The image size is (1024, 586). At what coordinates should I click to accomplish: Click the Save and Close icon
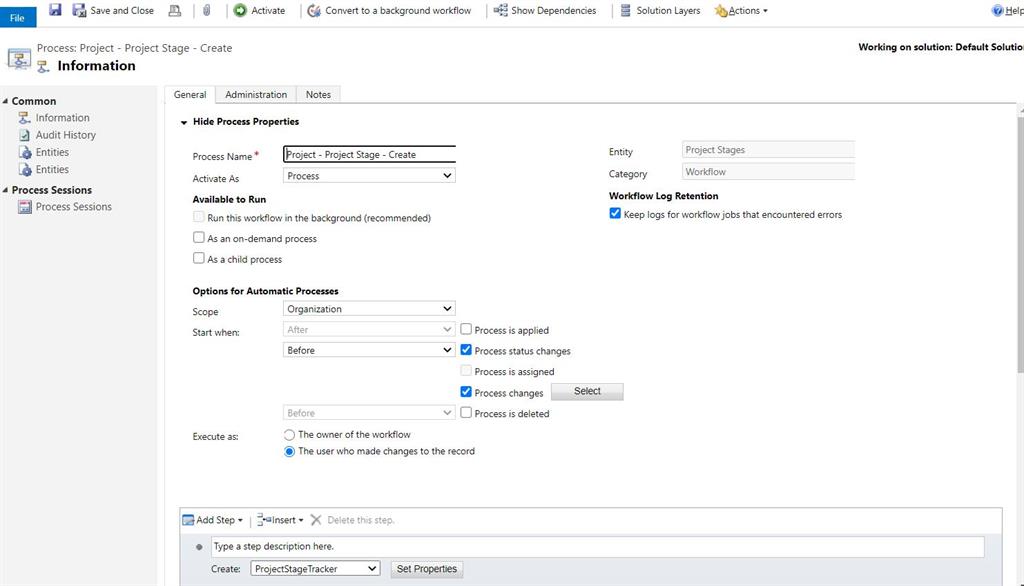click(79, 10)
